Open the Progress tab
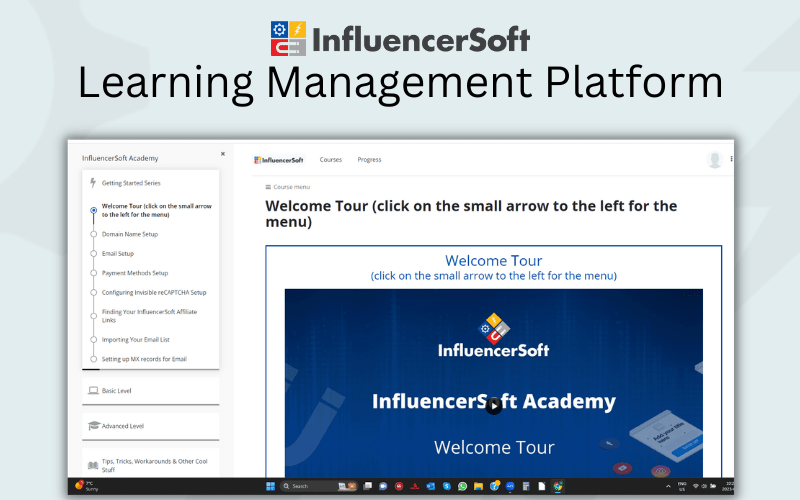Screen dimensions: 800x500 click(369, 160)
